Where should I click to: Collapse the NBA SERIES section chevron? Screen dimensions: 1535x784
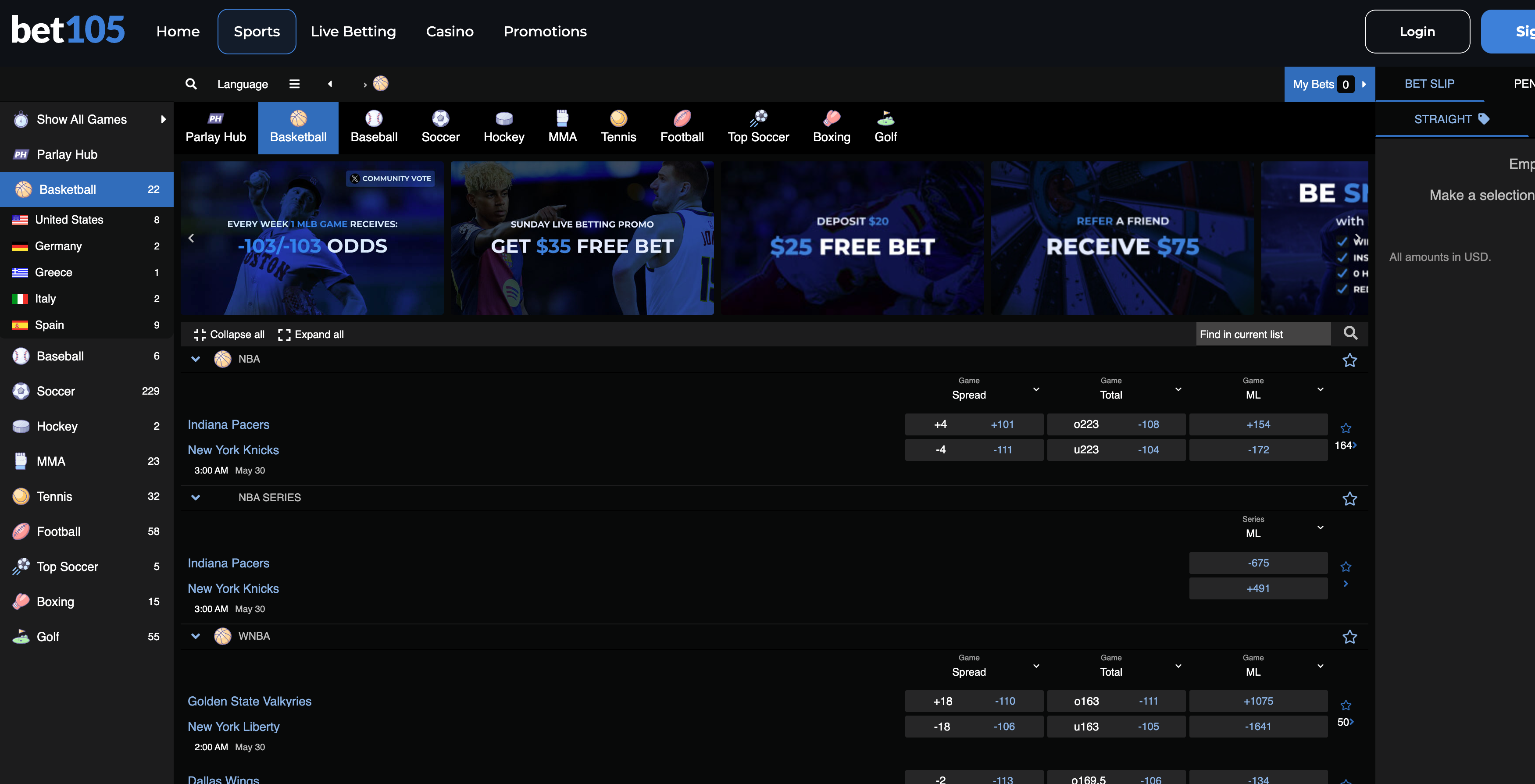click(x=196, y=497)
